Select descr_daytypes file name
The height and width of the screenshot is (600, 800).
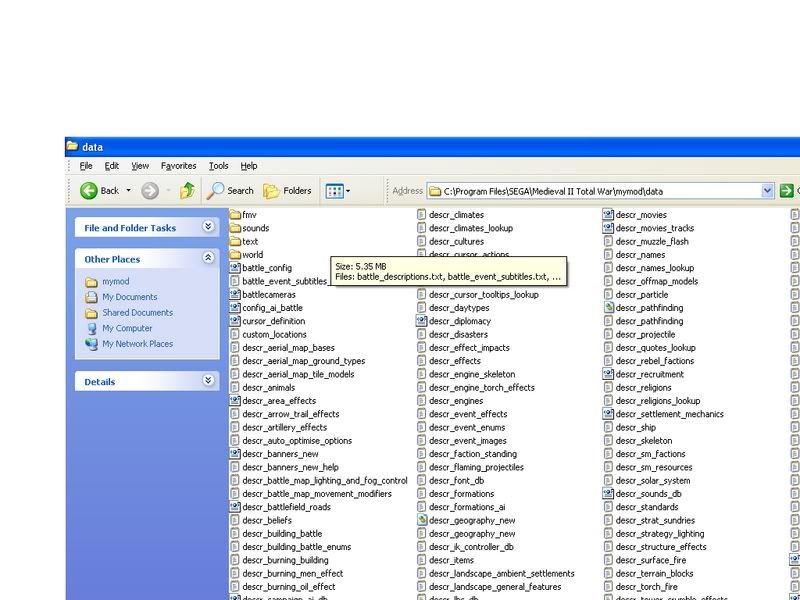[x=459, y=308]
